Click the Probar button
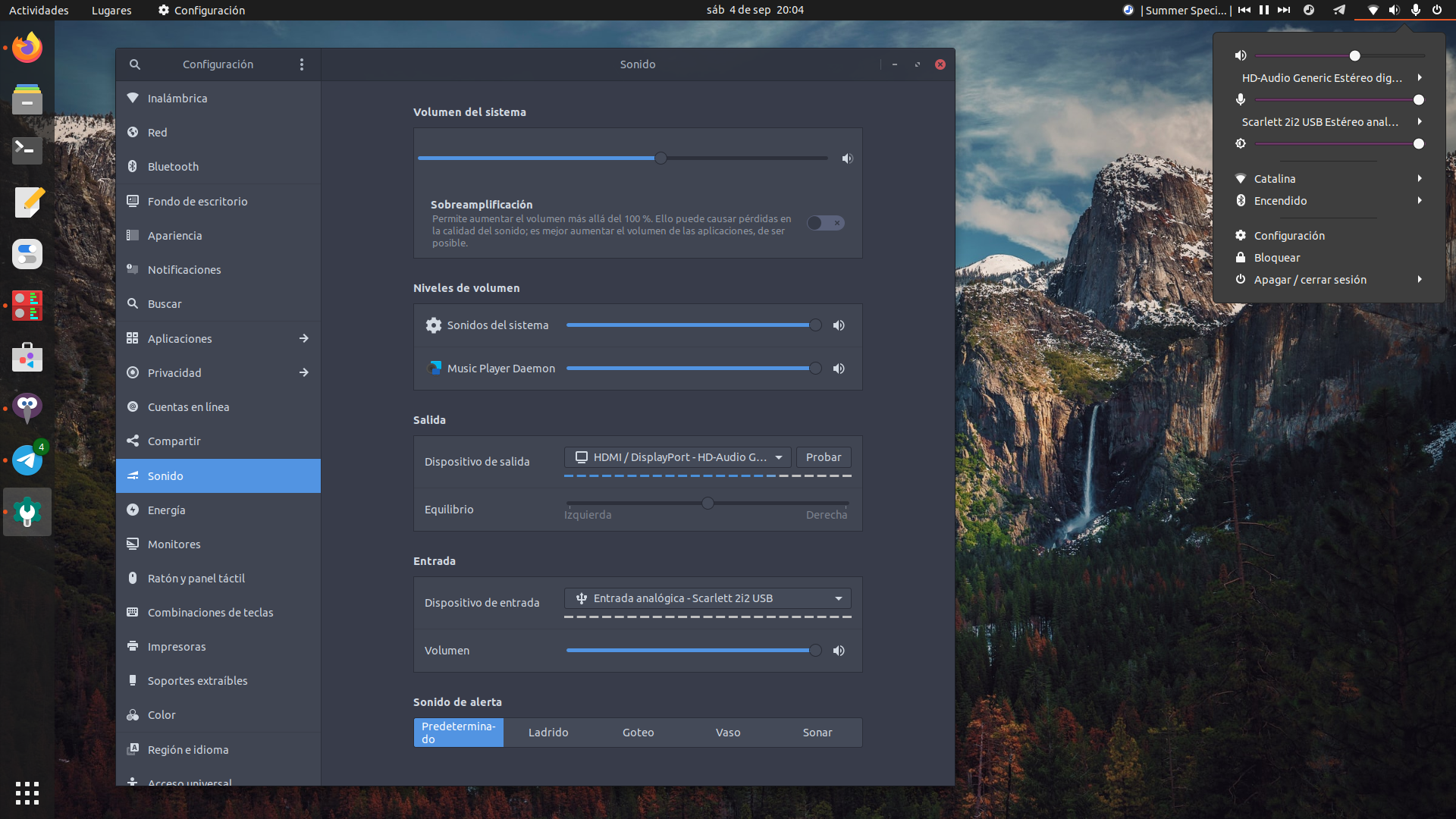The width and height of the screenshot is (1456, 819). coord(824,457)
